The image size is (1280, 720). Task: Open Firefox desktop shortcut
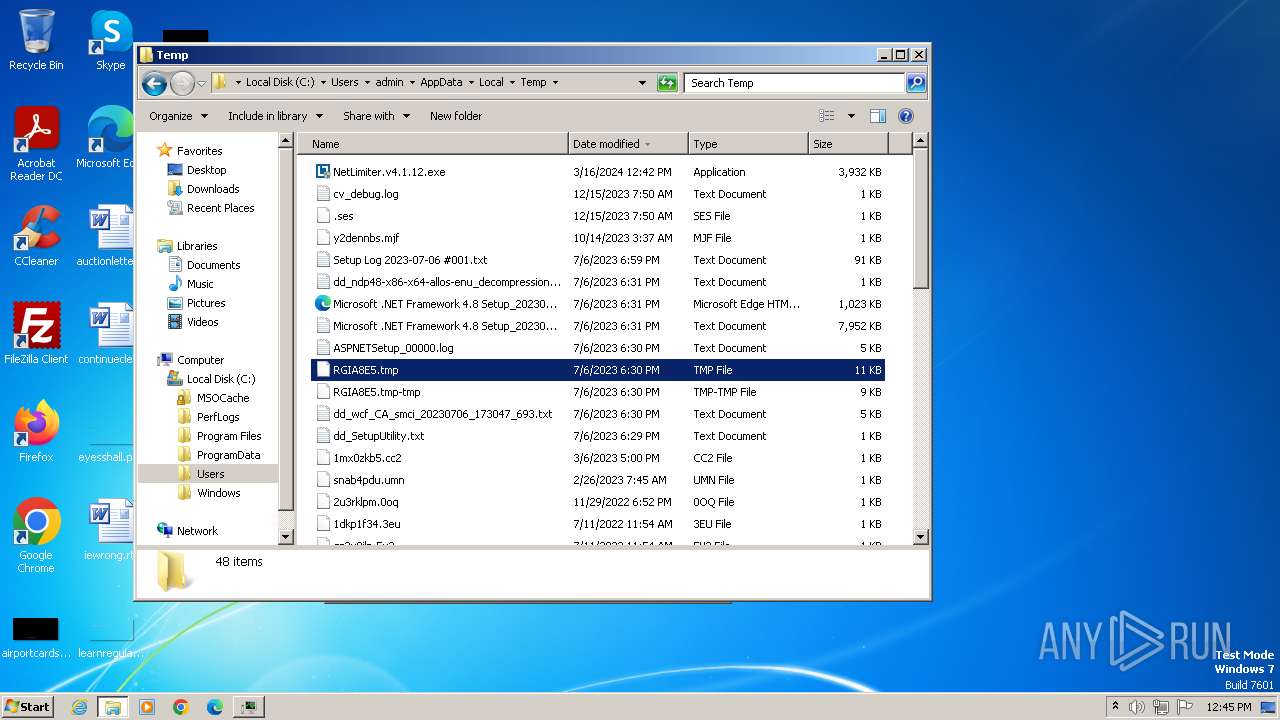click(36, 432)
